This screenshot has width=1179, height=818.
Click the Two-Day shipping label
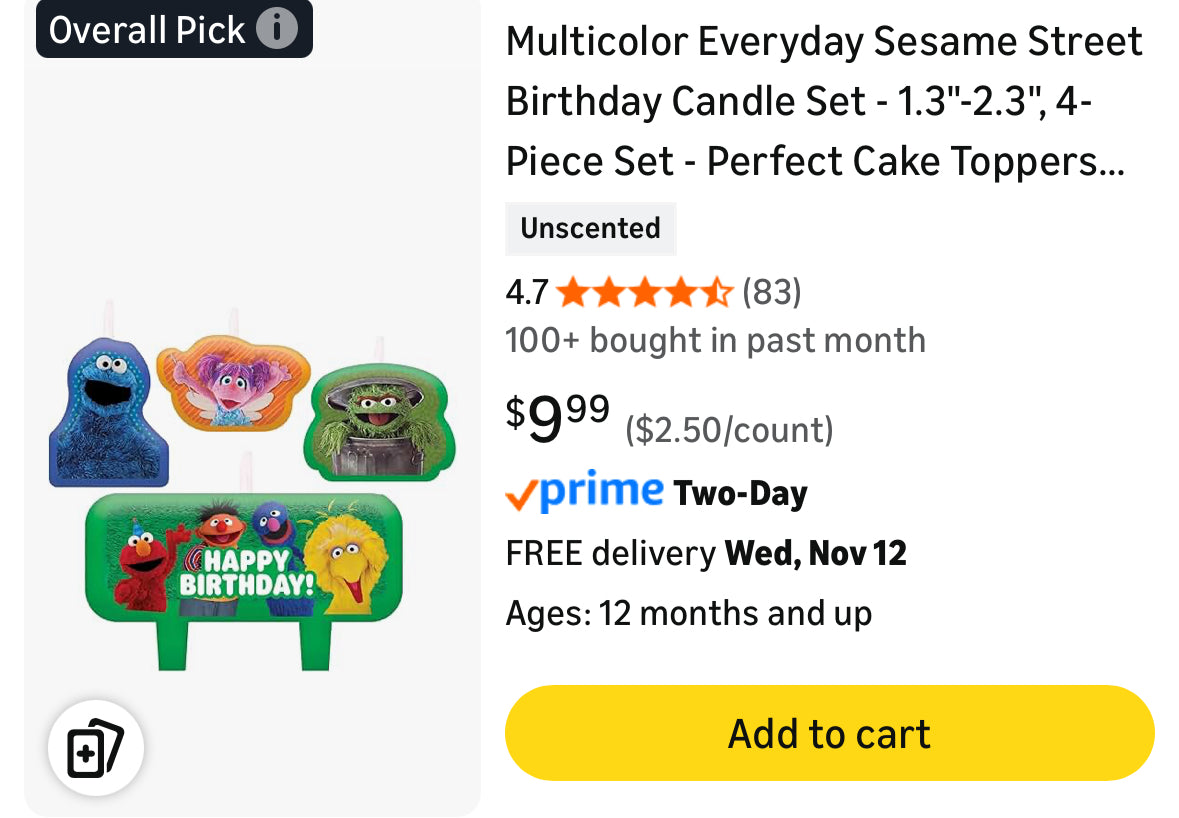(x=740, y=493)
